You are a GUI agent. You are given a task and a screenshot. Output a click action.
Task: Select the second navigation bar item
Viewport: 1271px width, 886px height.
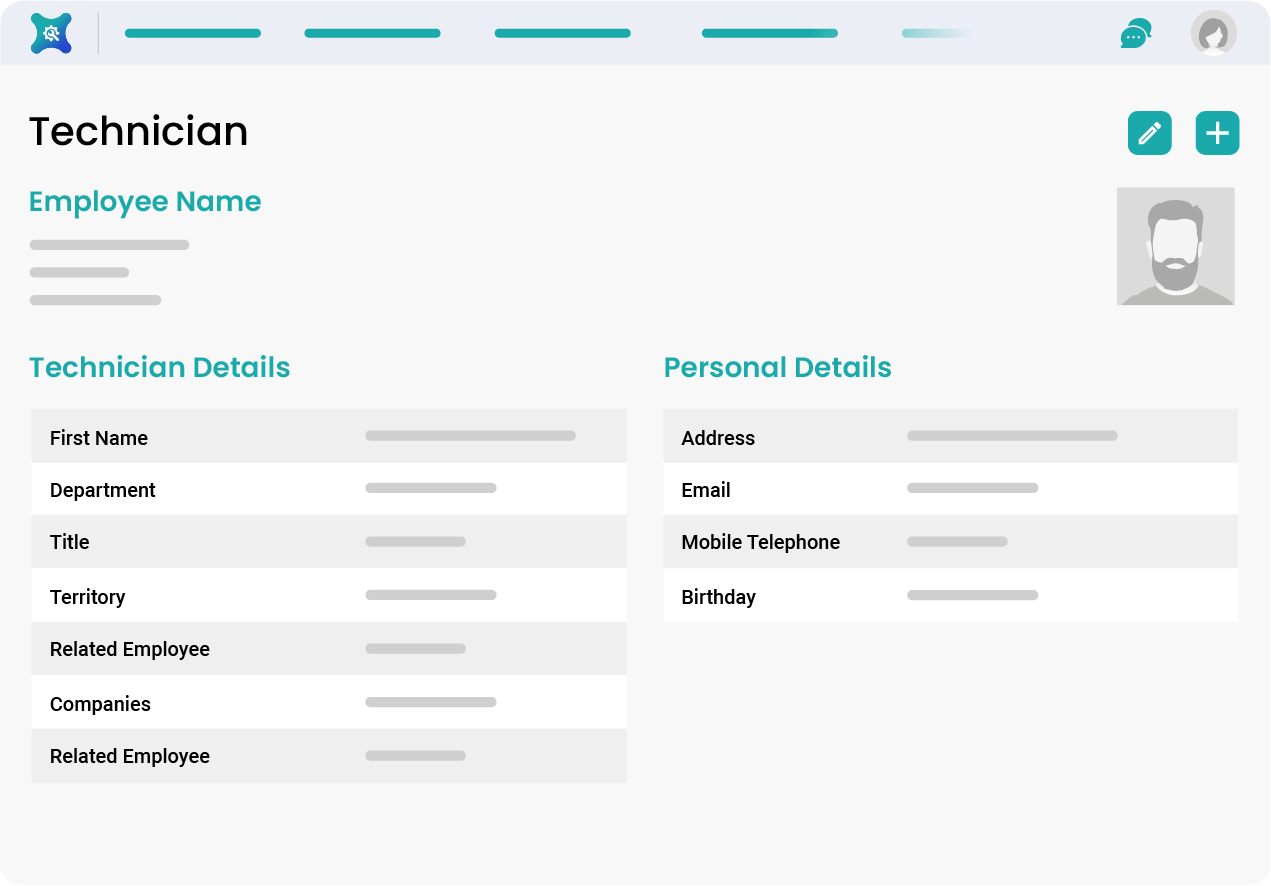[x=372, y=32]
